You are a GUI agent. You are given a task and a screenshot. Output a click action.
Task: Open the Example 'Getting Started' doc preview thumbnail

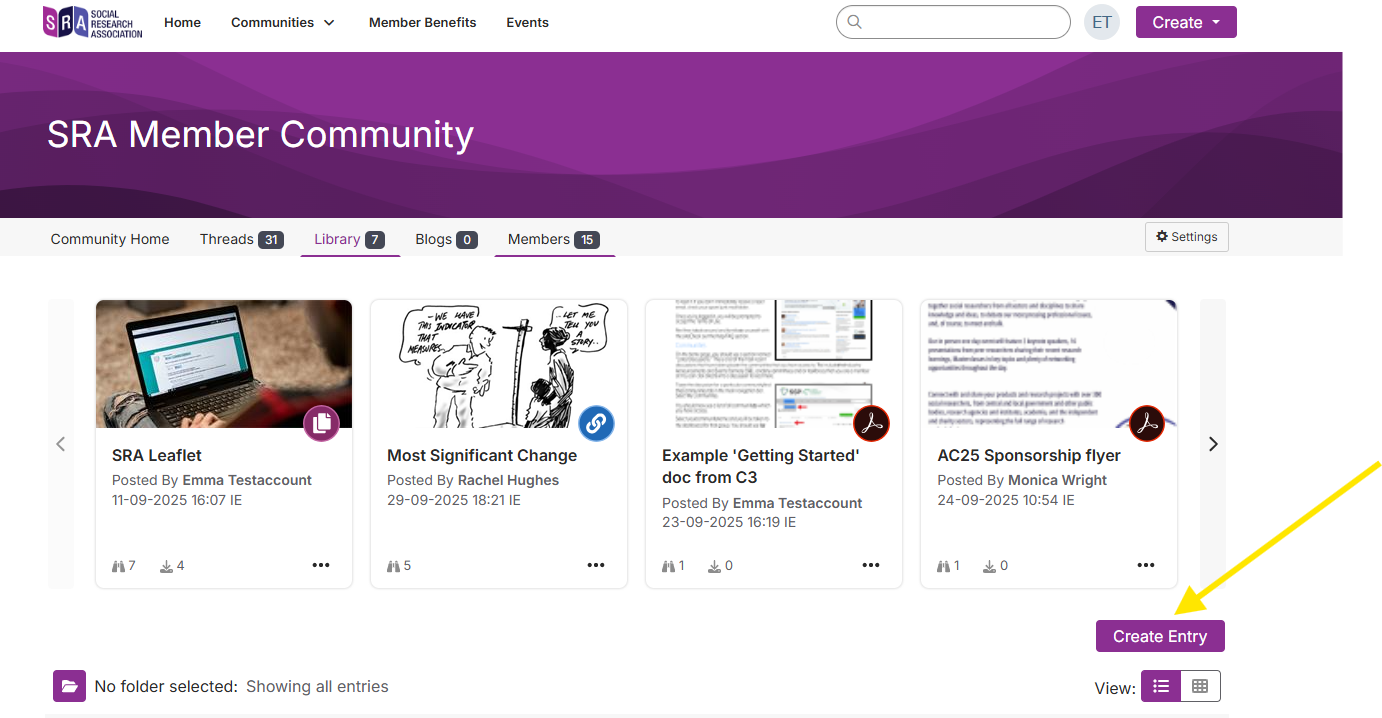[774, 364]
